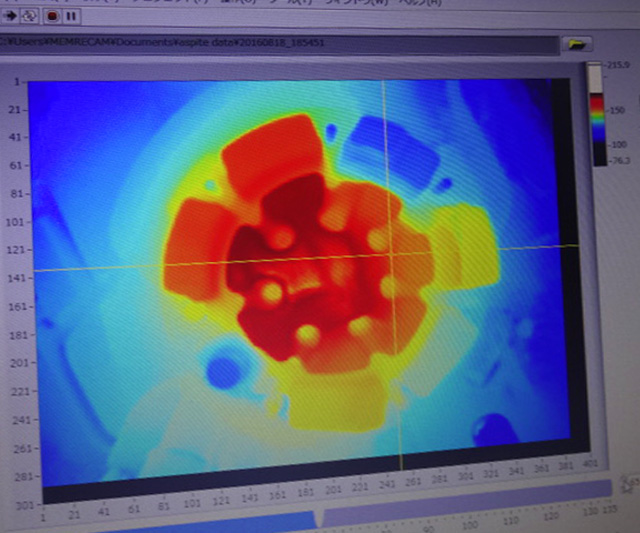Click the horizontal yellow cursor line on the graph
Screen dimensions: 640x533
pos(305,258)
